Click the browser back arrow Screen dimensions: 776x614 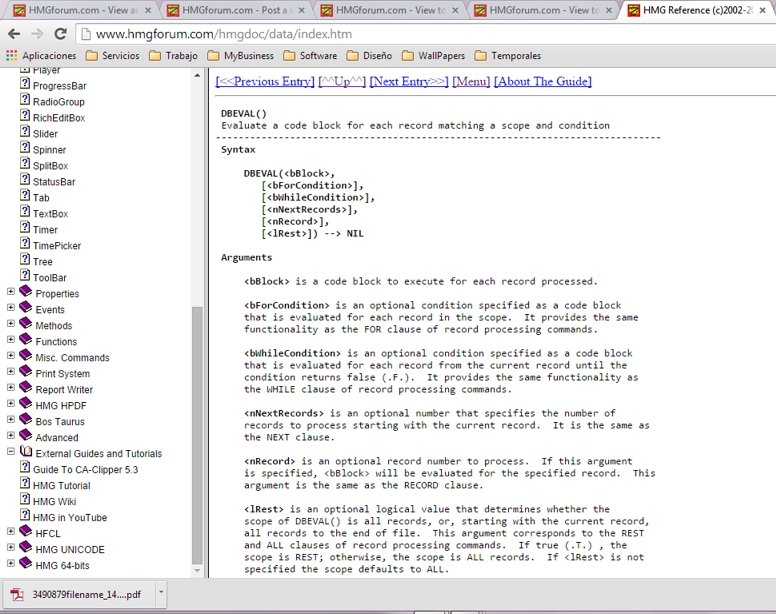coord(14,34)
